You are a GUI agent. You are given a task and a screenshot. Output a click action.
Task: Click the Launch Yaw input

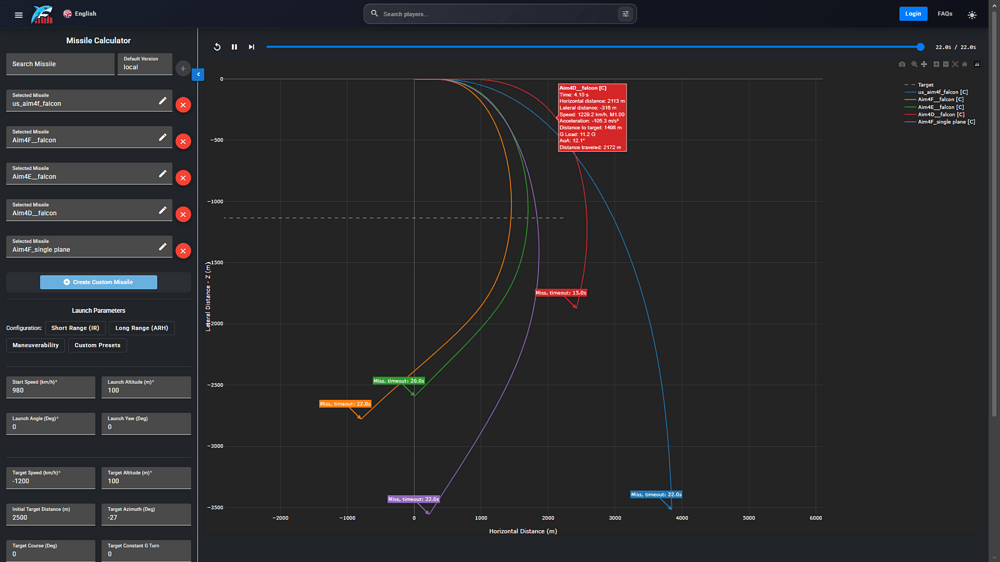[x=146, y=424]
